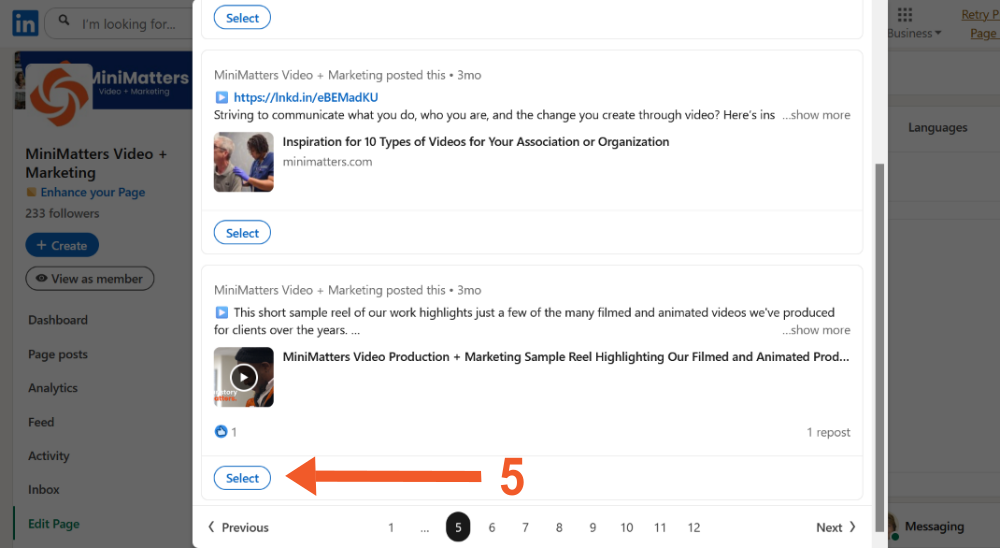Click the minimatters.com source text
The image size is (1000, 548).
(327, 162)
